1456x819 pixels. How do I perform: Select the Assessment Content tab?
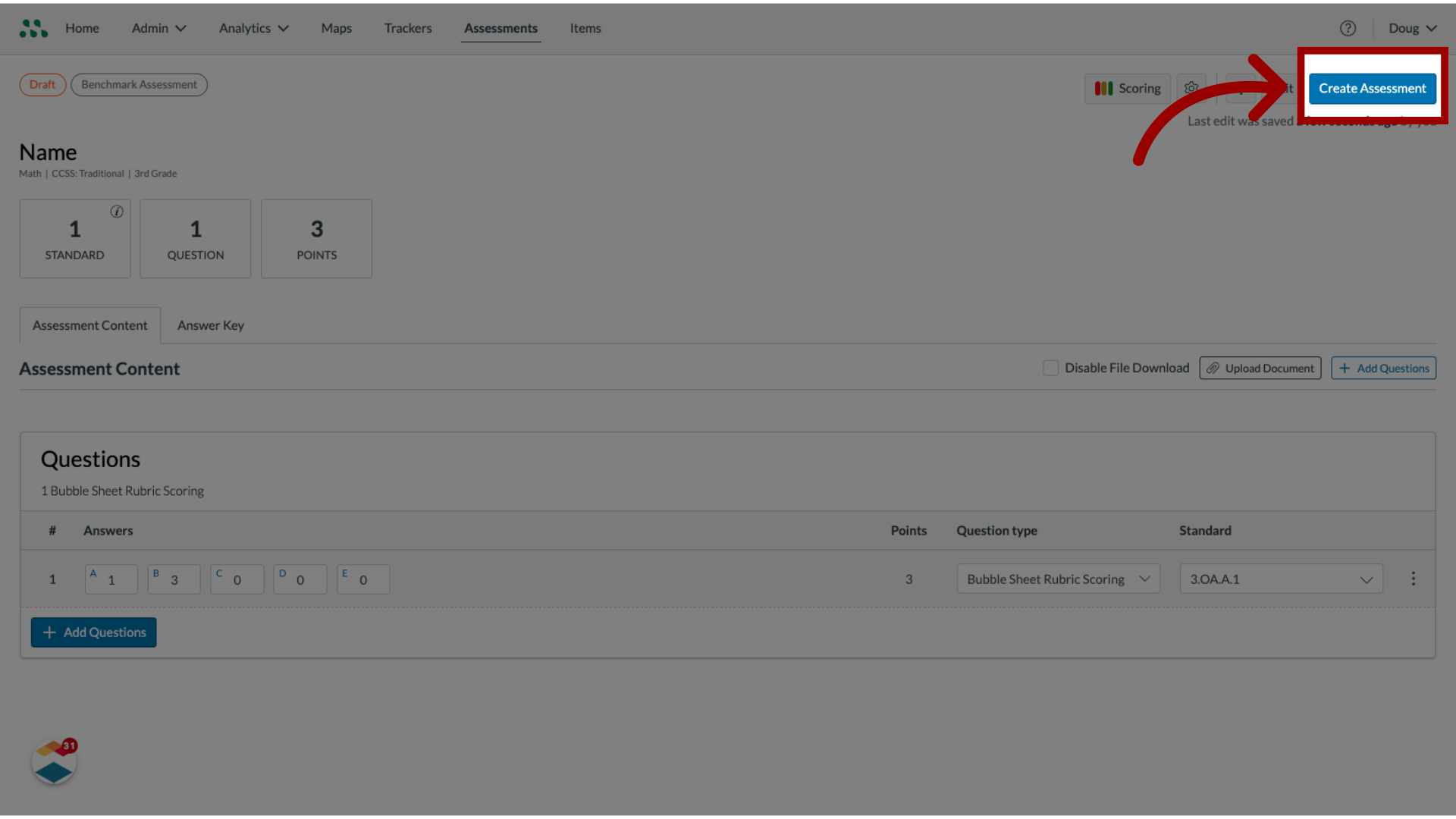pos(89,325)
